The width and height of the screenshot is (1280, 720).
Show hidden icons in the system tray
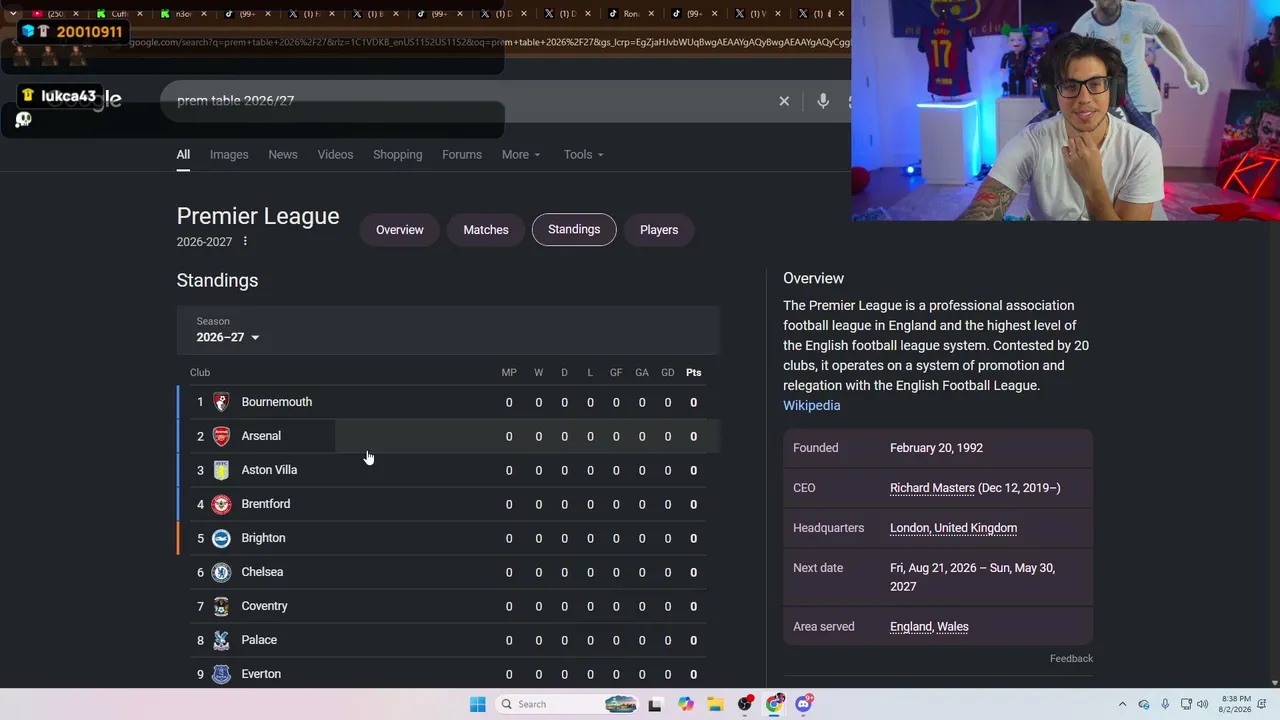[x=1122, y=704]
